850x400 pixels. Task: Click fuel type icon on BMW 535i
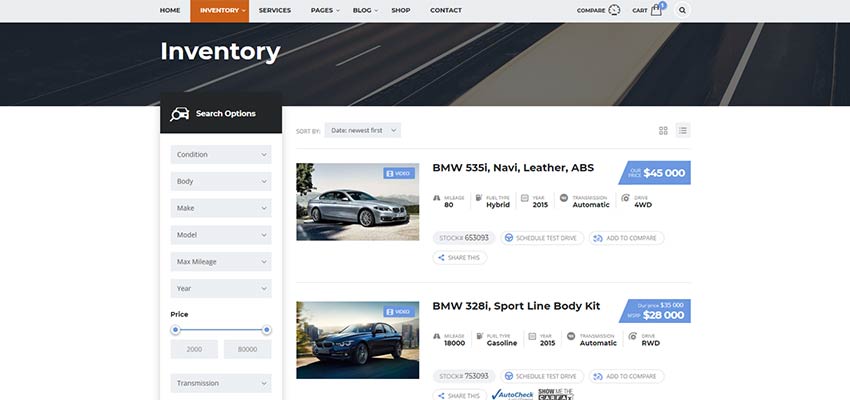click(x=479, y=198)
